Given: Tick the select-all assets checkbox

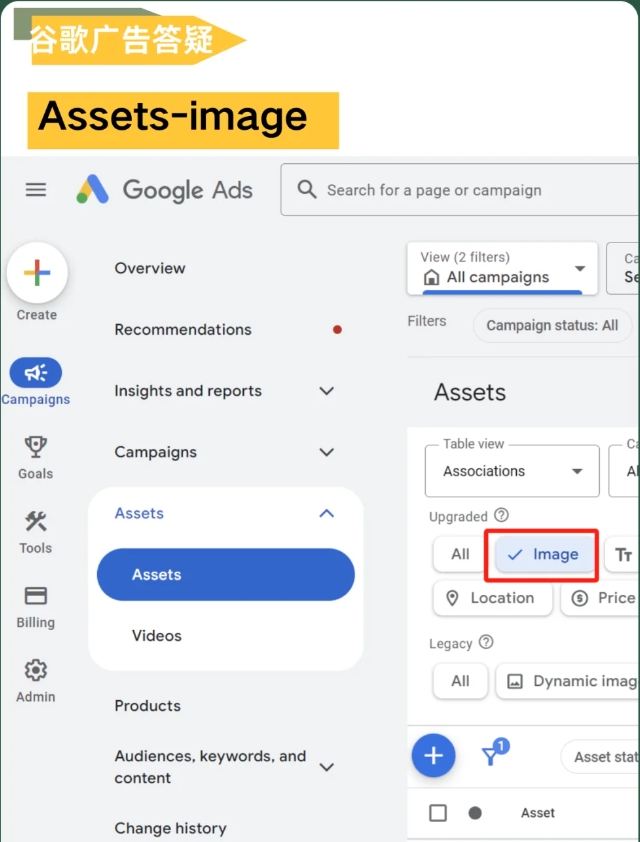Looking at the screenshot, I should coord(438,813).
